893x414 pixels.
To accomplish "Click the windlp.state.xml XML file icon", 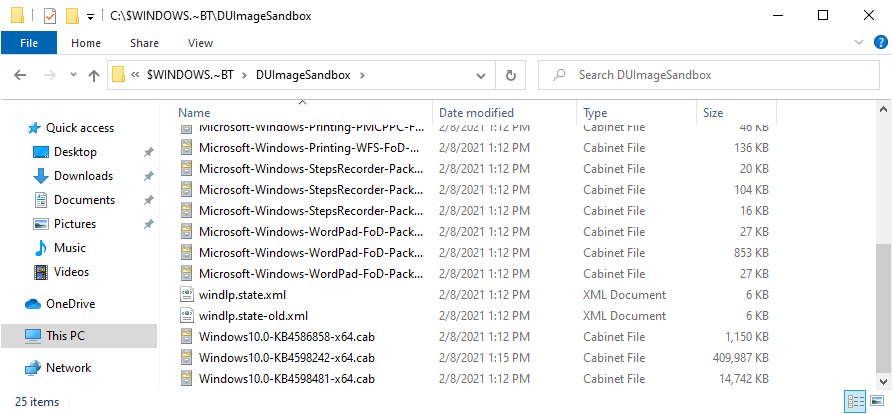I will [x=187, y=294].
